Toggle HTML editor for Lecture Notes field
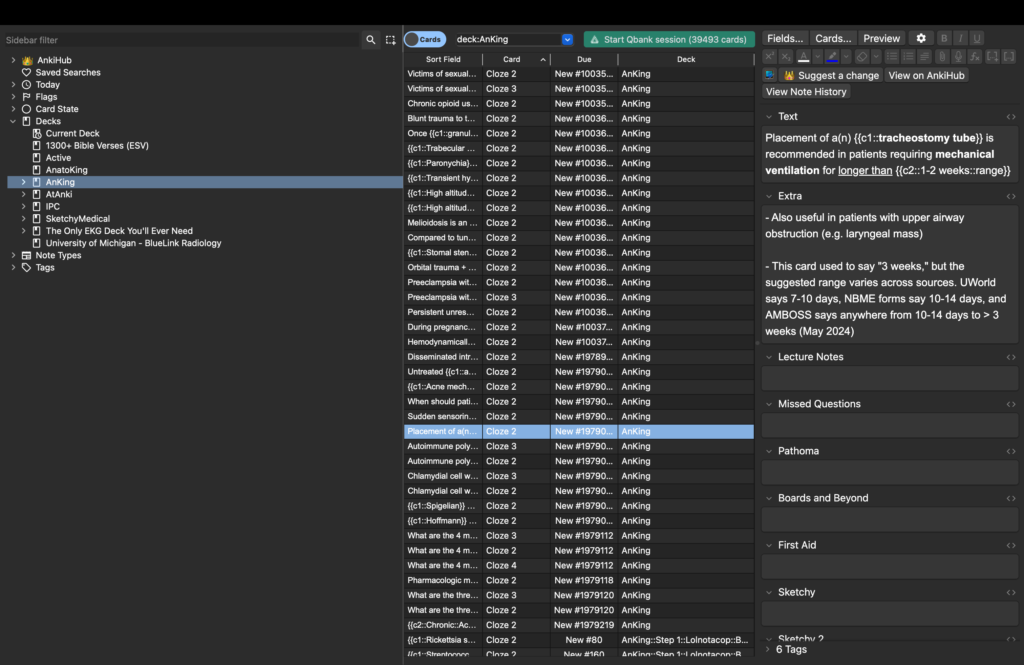The width and height of the screenshot is (1024, 665). [x=1011, y=357]
